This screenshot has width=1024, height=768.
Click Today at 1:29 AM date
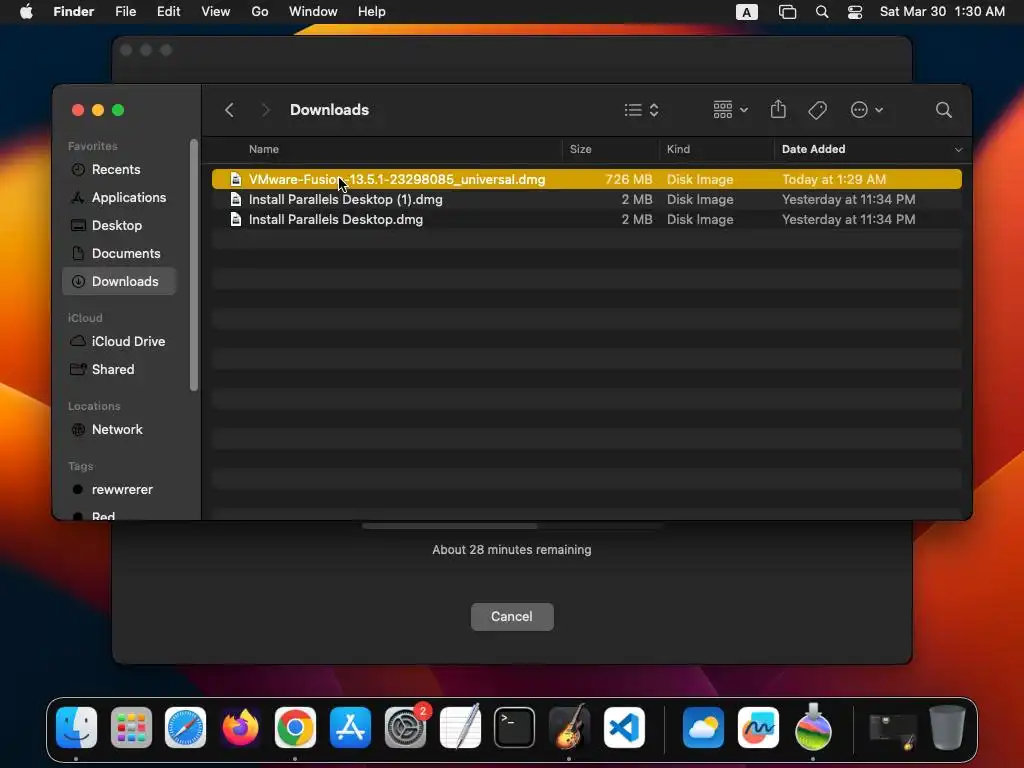(x=833, y=179)
